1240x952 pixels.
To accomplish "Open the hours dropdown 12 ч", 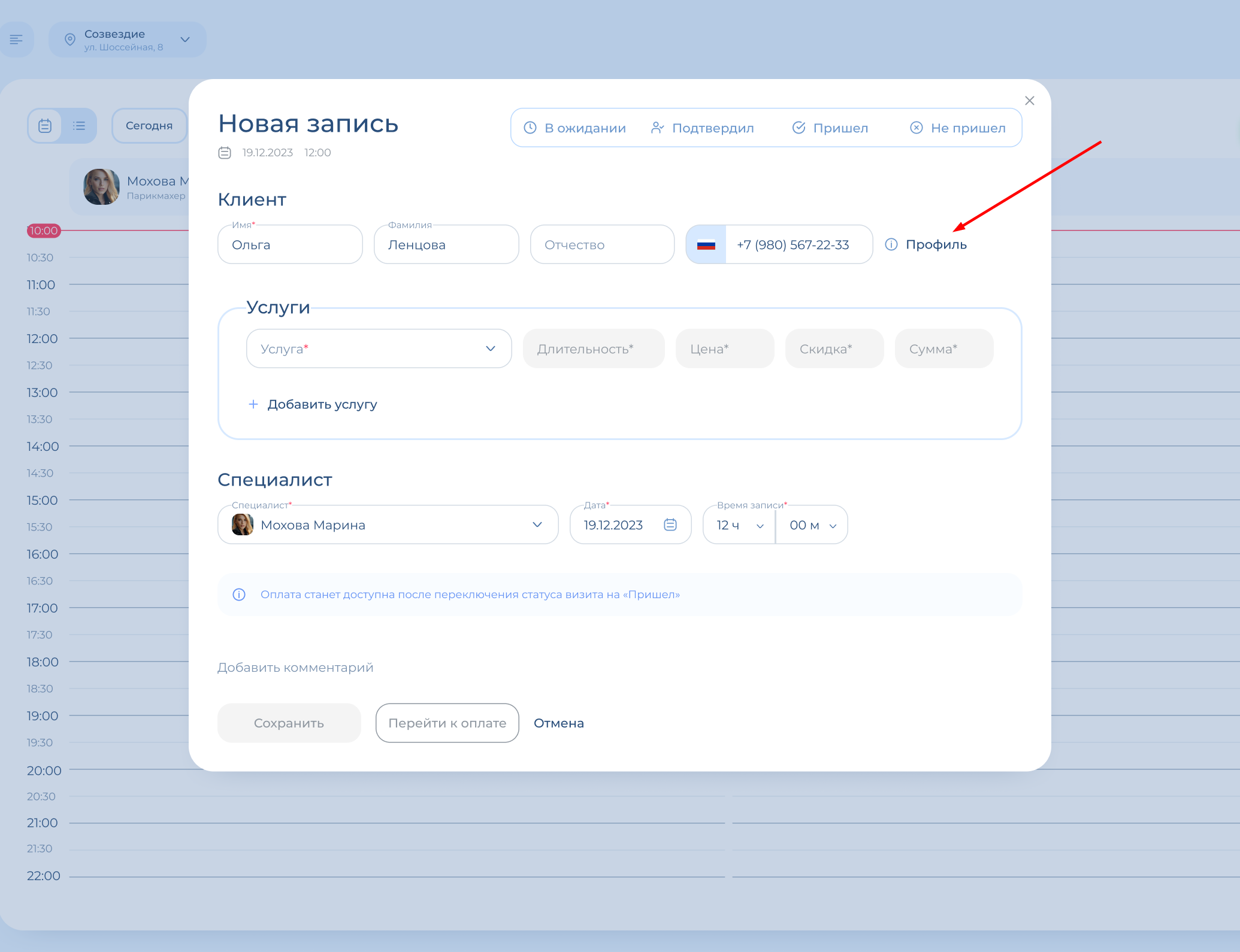I will [x=740, y=524].
